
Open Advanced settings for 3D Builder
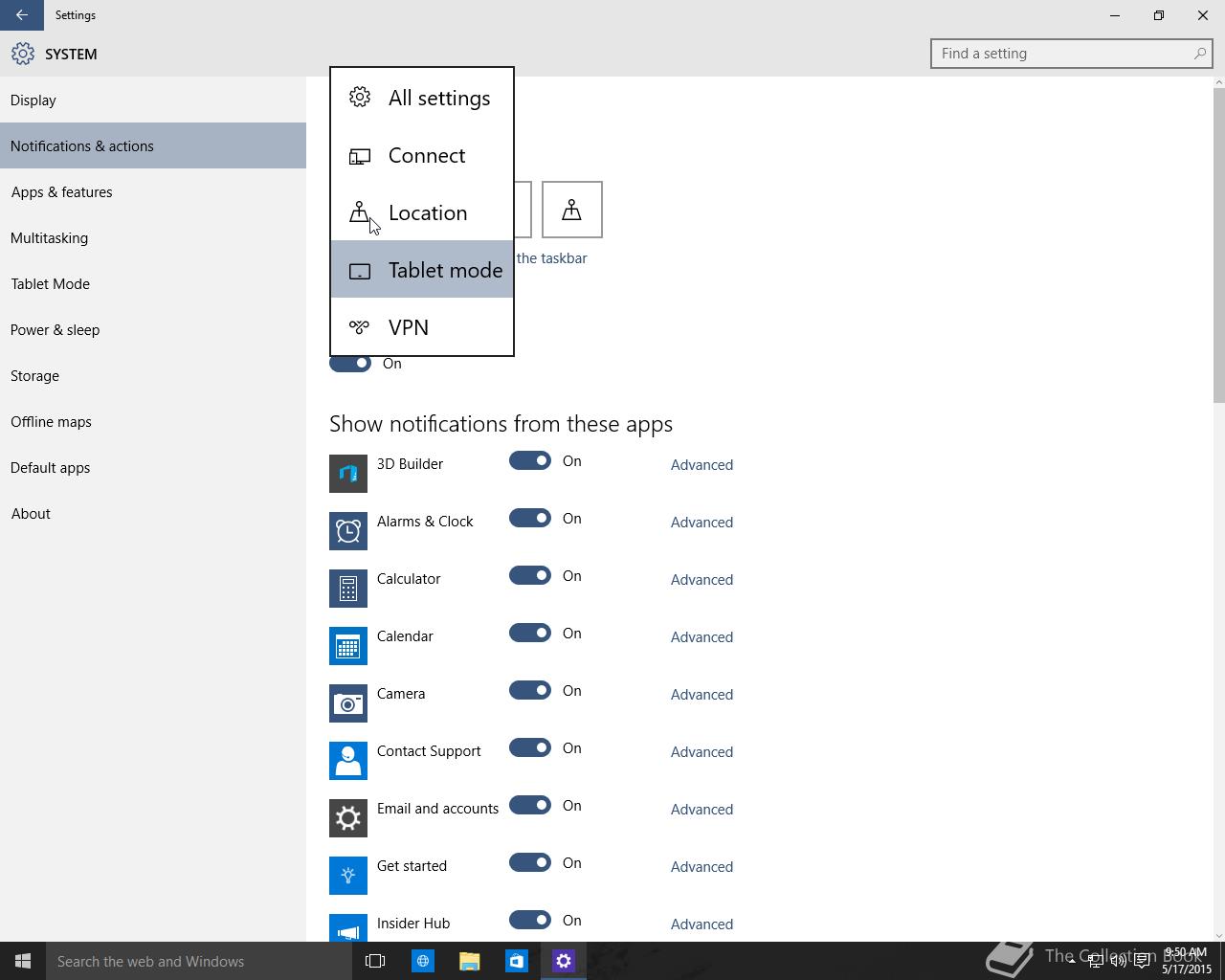(x=702, y=465)
